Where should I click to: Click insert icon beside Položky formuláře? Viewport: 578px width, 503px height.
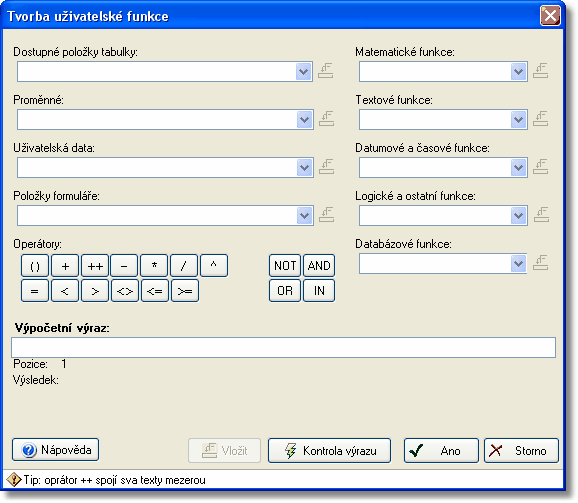[x=326, y=215]
